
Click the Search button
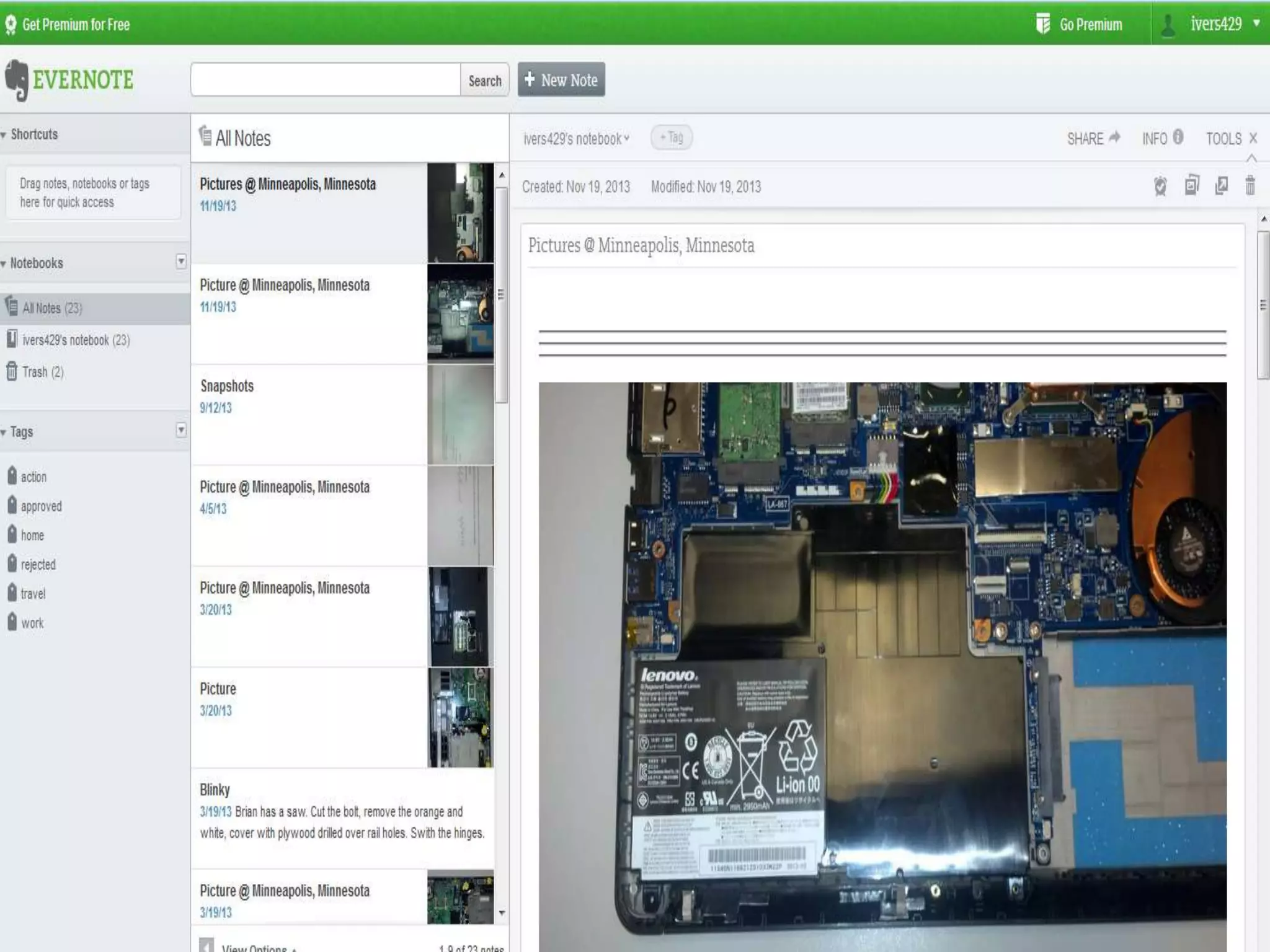click(x=484, y=81)
